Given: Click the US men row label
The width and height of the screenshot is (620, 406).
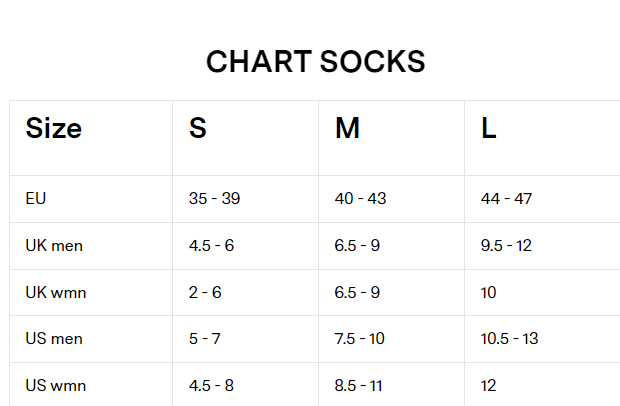Looking at the screenshot, I should 54,338.
